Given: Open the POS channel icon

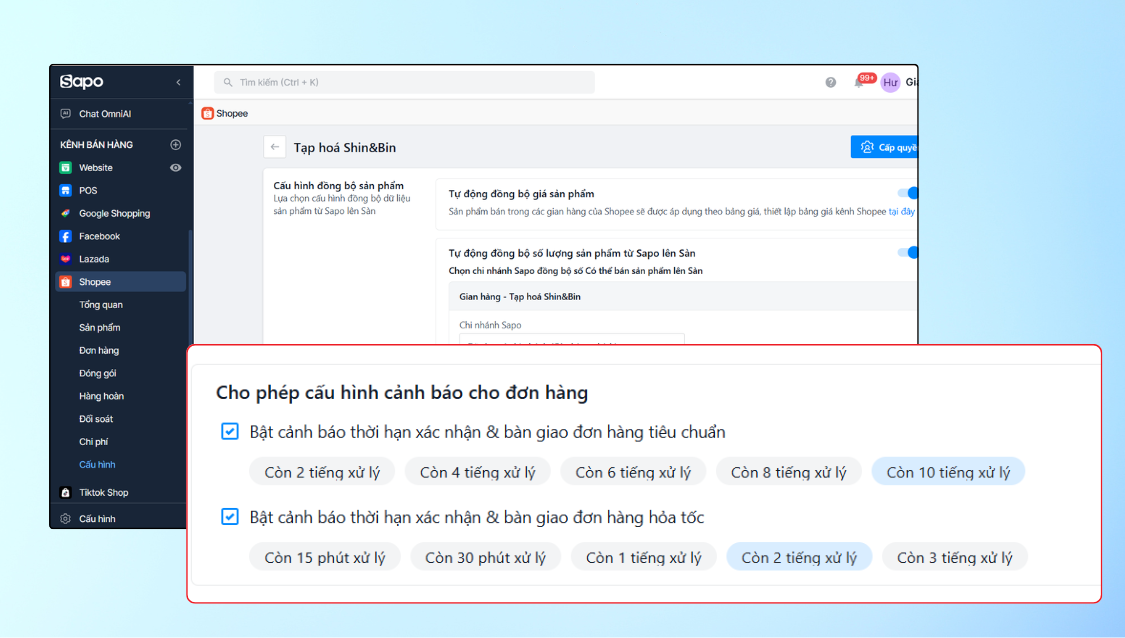Looking at the screenshot, I should [66, 190].
